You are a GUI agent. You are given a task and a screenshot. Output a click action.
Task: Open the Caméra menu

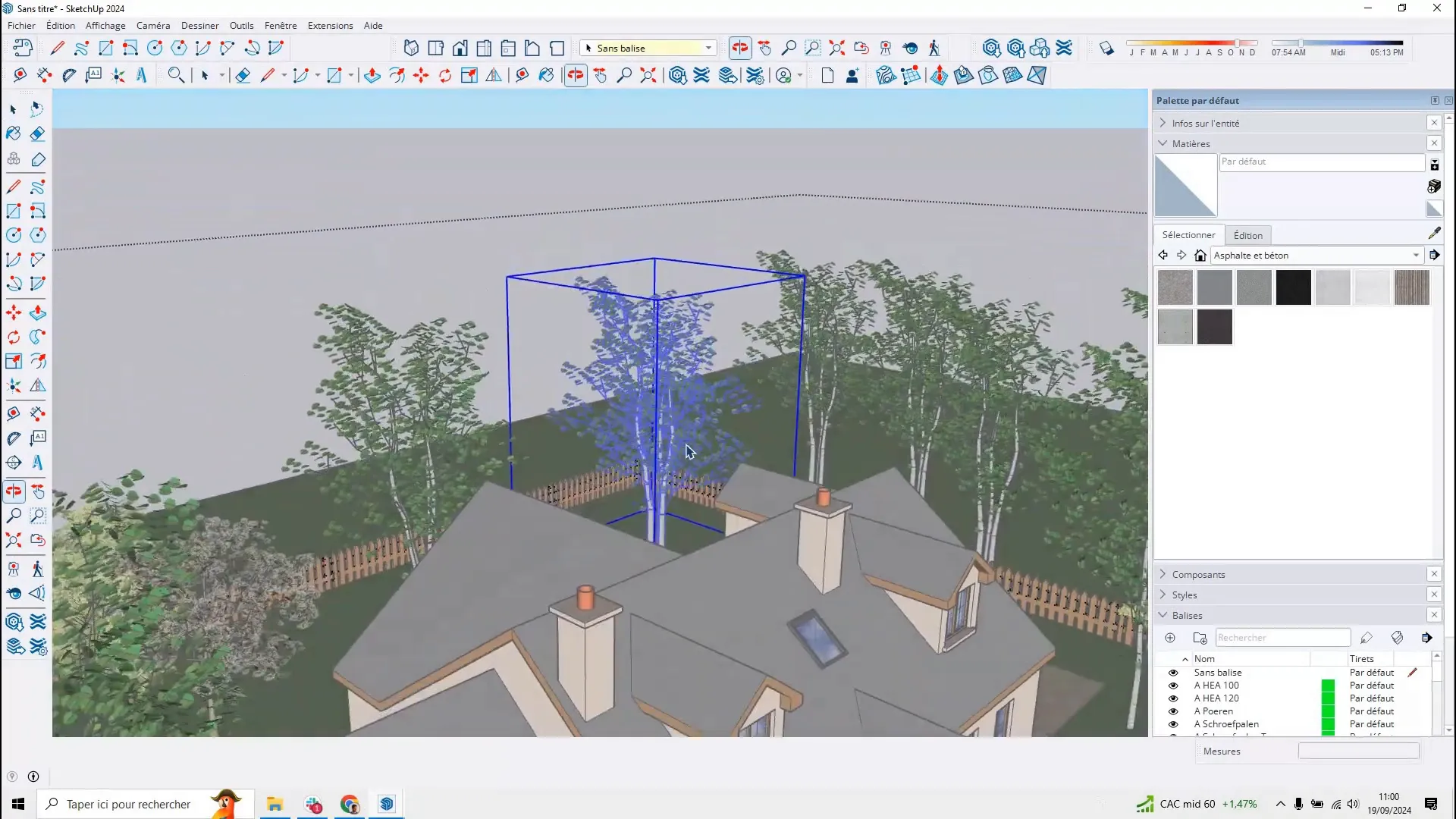tap(152, 25)
